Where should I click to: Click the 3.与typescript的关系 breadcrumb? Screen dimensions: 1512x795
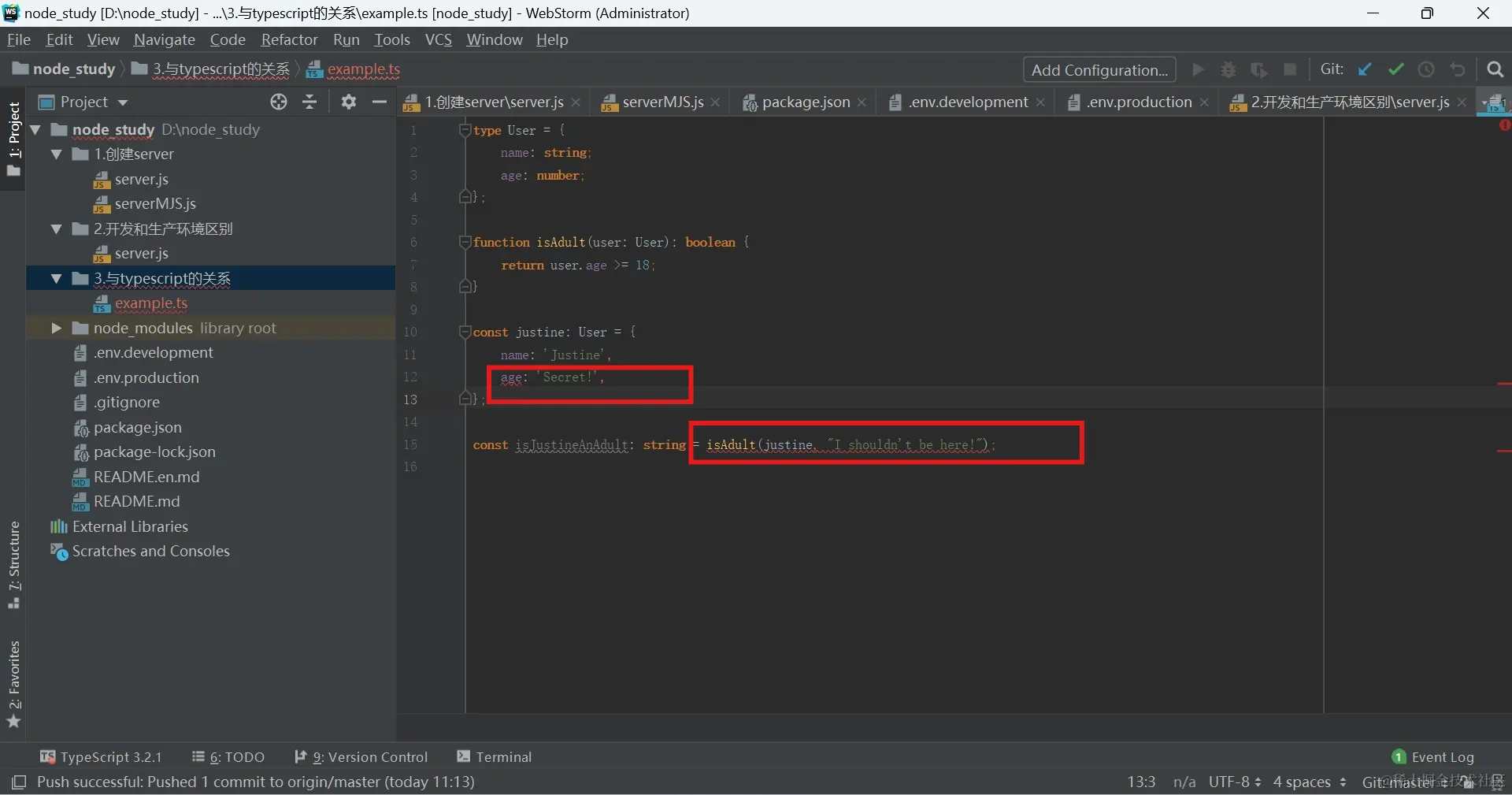tap(220, 69)
